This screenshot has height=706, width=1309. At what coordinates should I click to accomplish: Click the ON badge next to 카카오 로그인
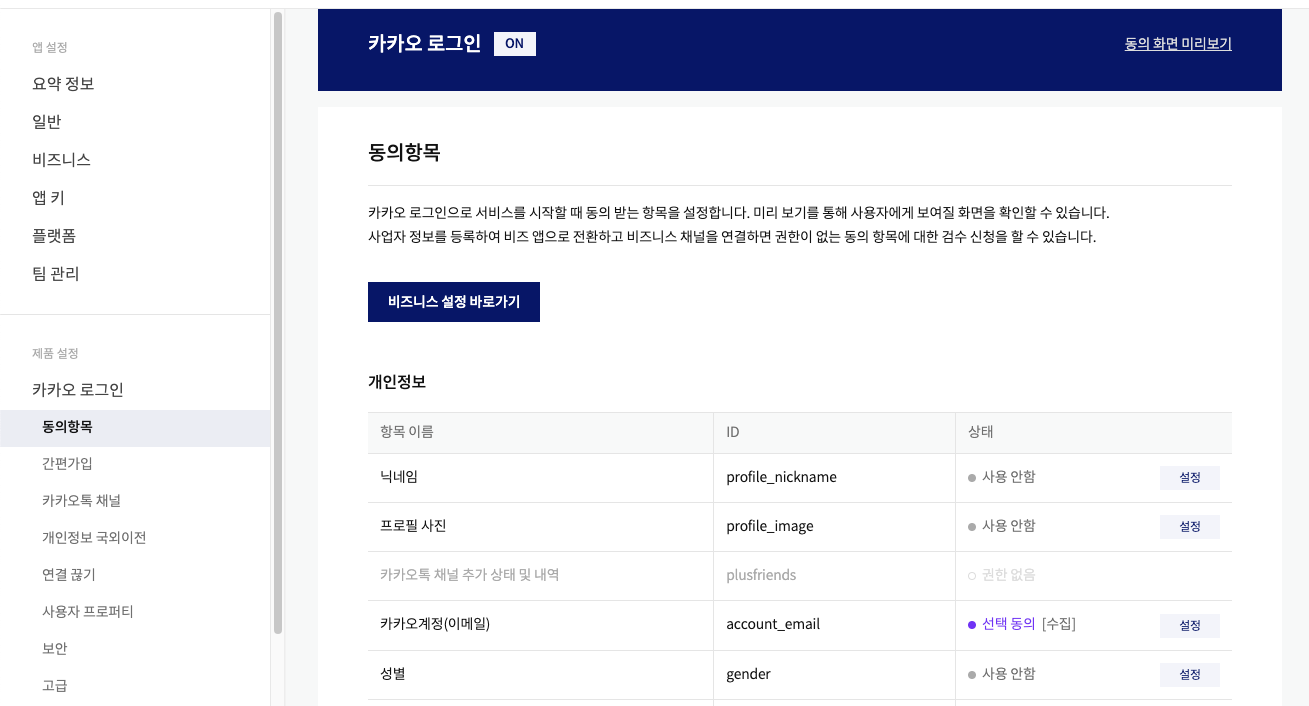tap(515, 44)
